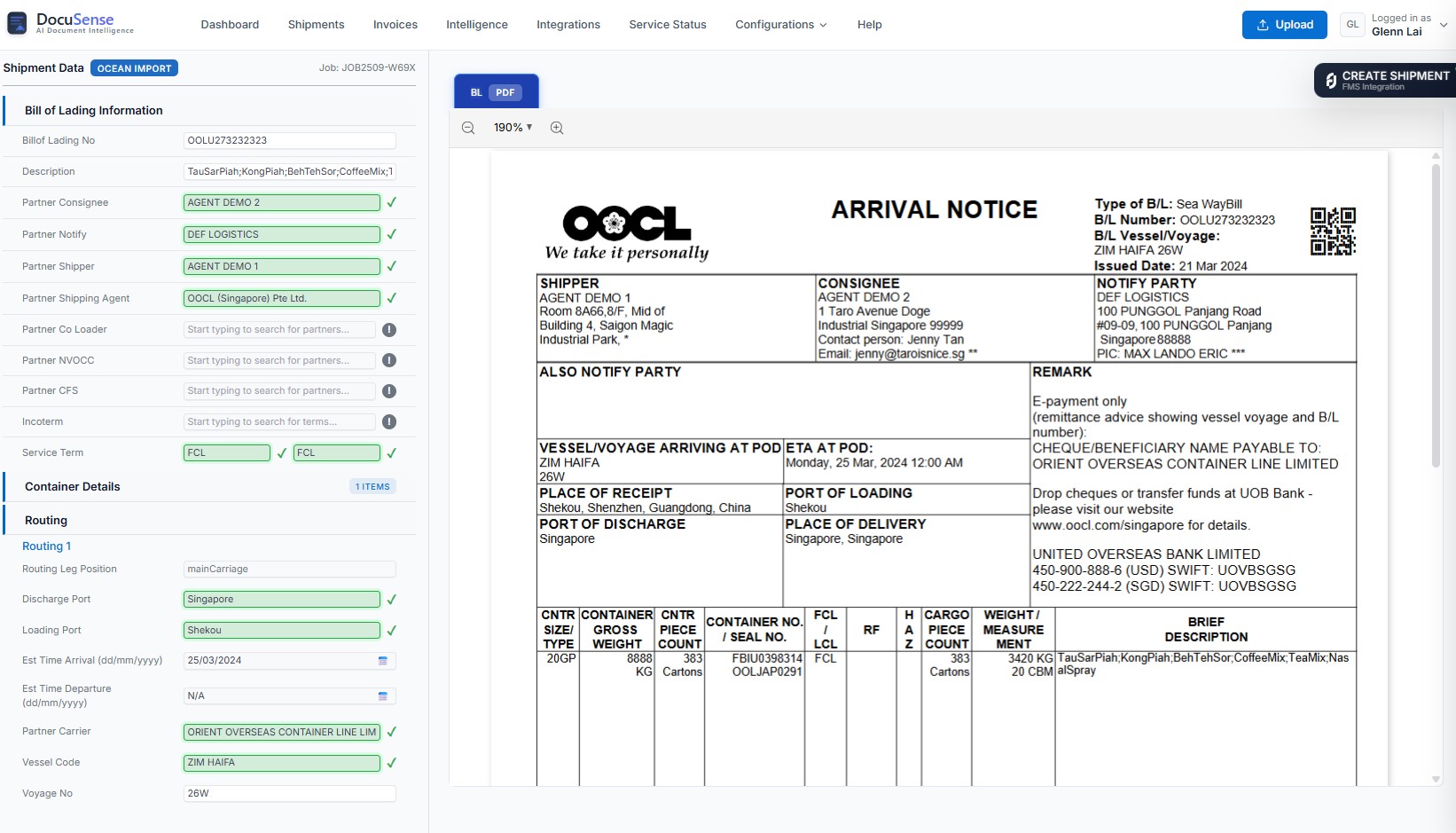Viewport: 1456px width, 833px height.
Task: Click the GL user avatar
Action: tap(1352, 25)
